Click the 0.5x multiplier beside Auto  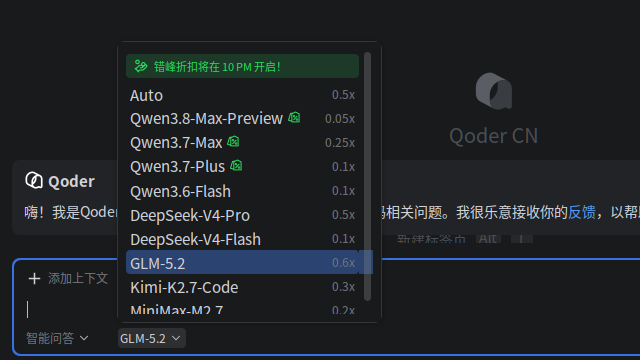coord(343,95)
